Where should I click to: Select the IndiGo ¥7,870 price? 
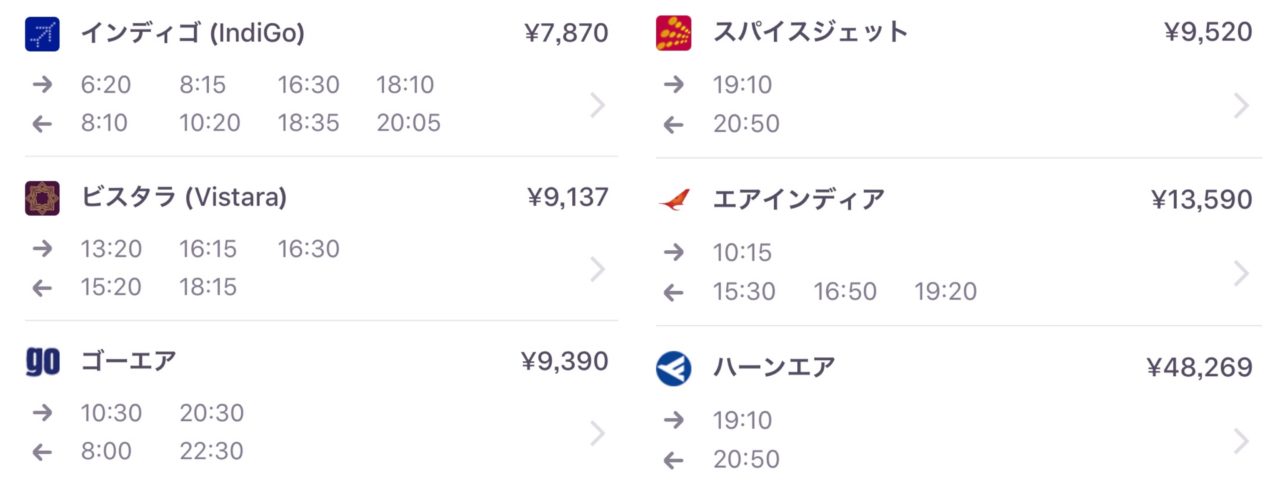click(566, 34)
